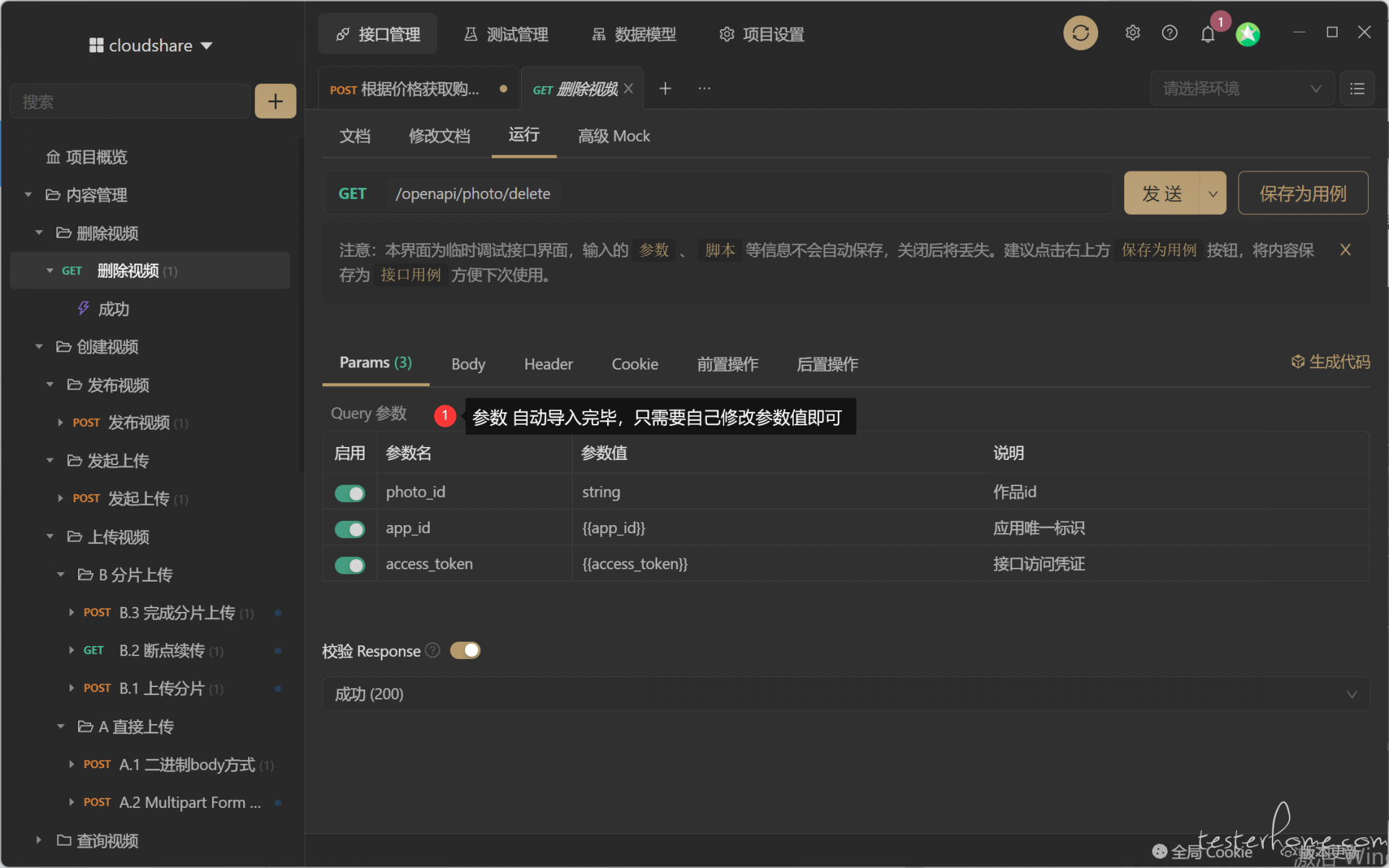Open the tab more options ellipsis

tap(704, 88)
